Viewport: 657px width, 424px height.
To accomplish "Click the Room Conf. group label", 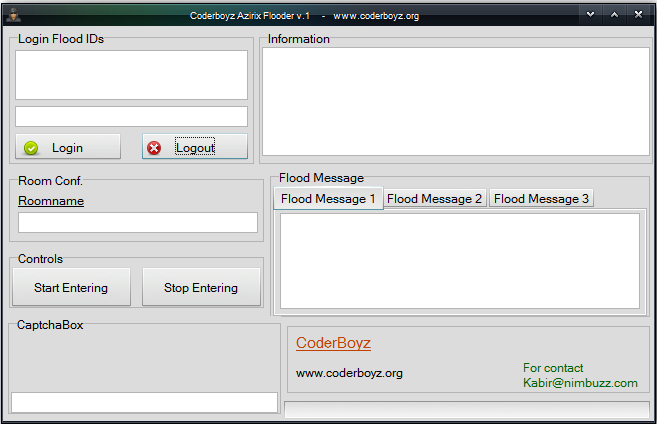I will 50,181.
